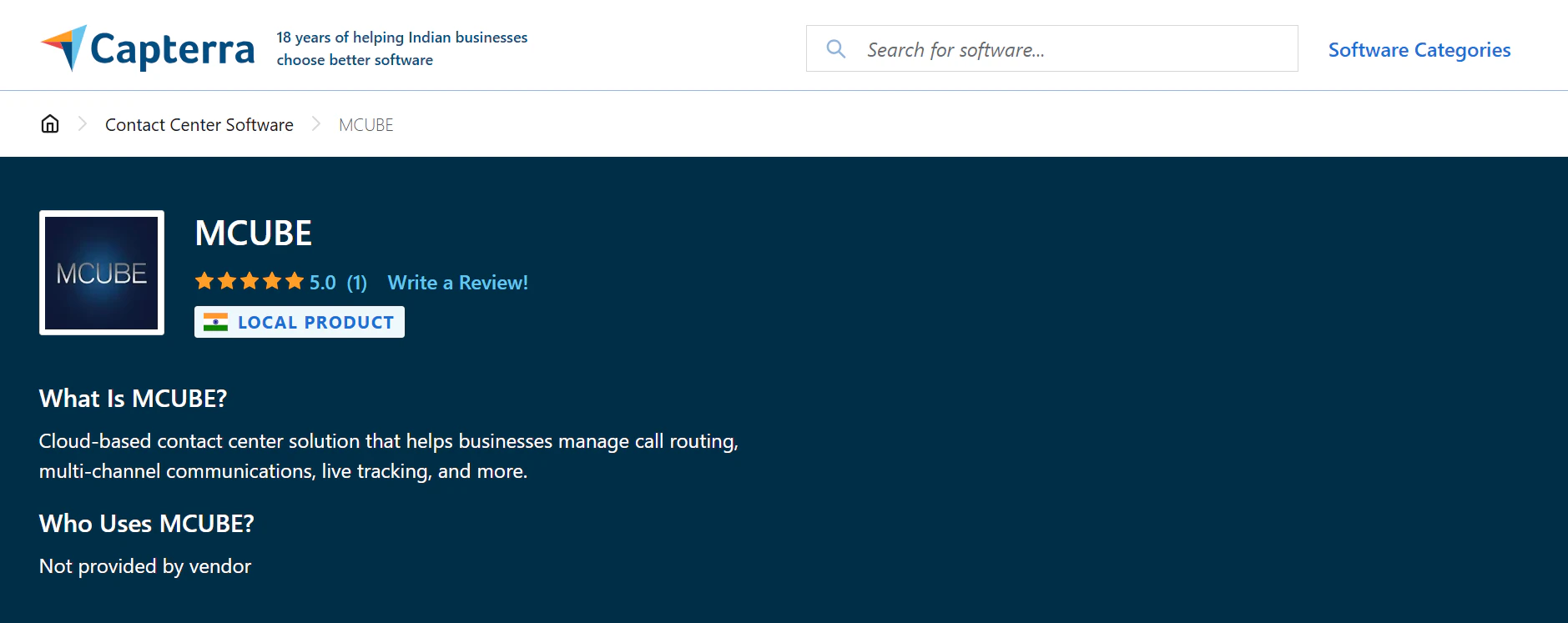Click the India flag icon in badge
This screenshot has width=1568, height=623.
[x=215, y=323]
